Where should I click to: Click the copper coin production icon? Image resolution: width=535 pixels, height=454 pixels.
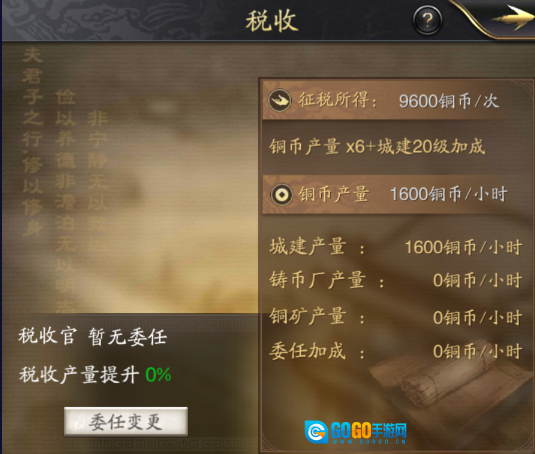click(x=281, y=195)
